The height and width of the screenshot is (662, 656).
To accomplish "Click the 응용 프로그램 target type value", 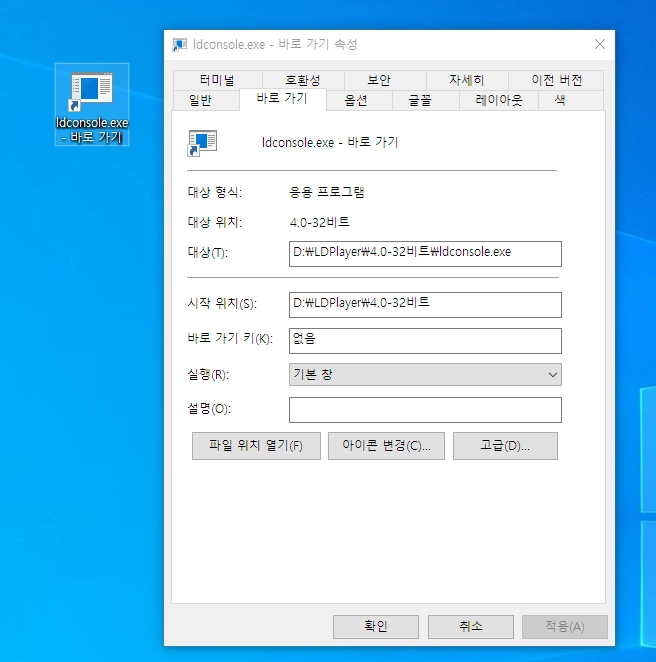I will [327, 193].
